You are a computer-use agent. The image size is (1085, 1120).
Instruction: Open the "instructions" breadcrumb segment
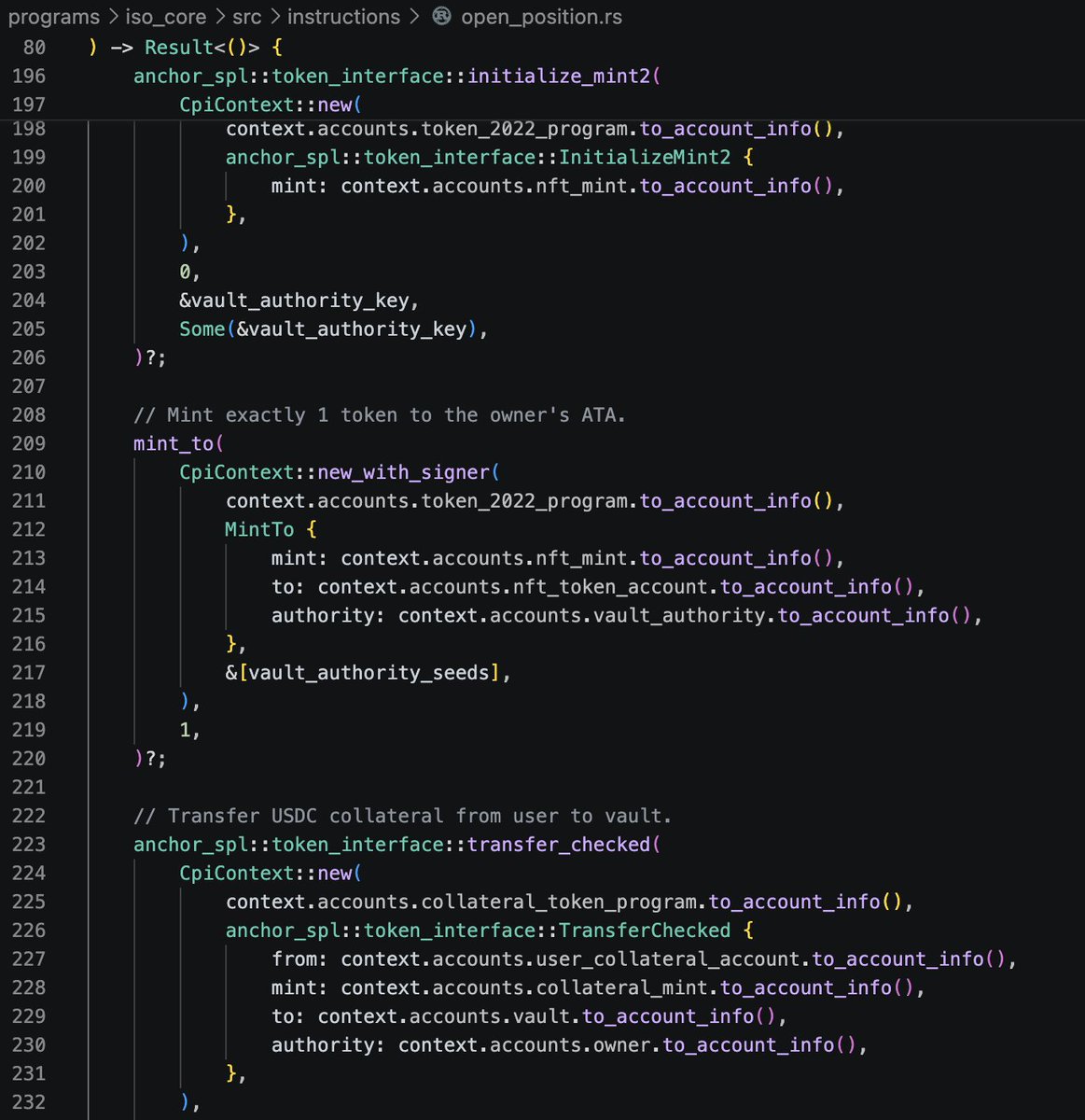coord(343,17)
